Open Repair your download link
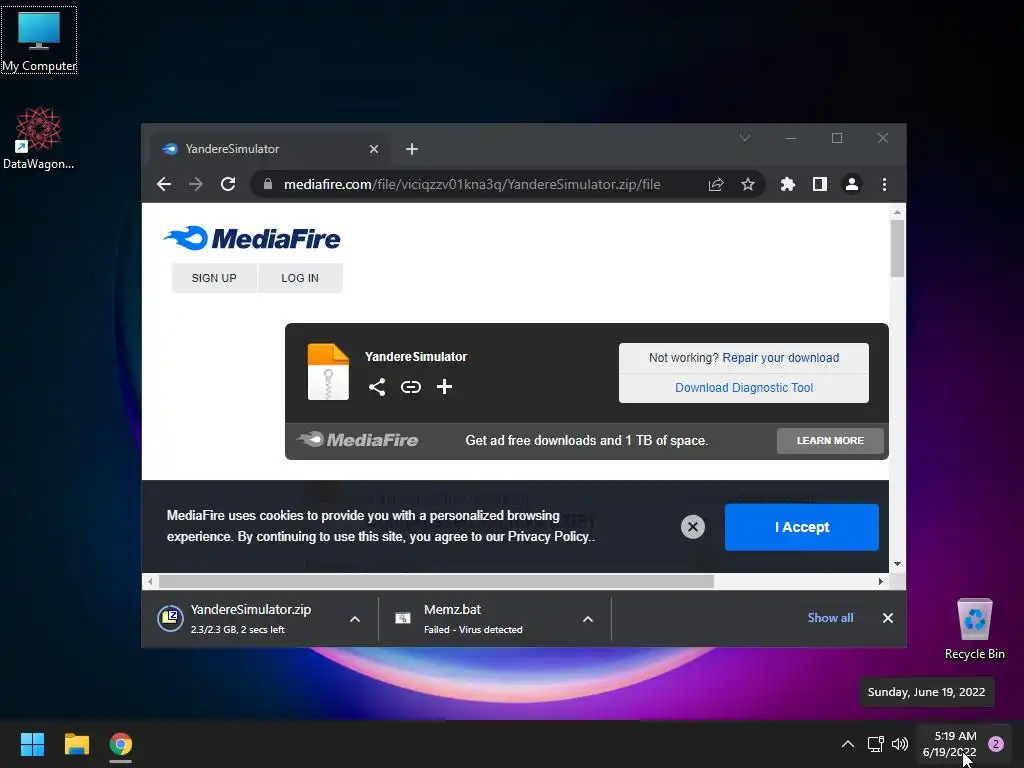Image resolution: width=1024 pixels, height=768 pixels. click(x=780, y=357)
